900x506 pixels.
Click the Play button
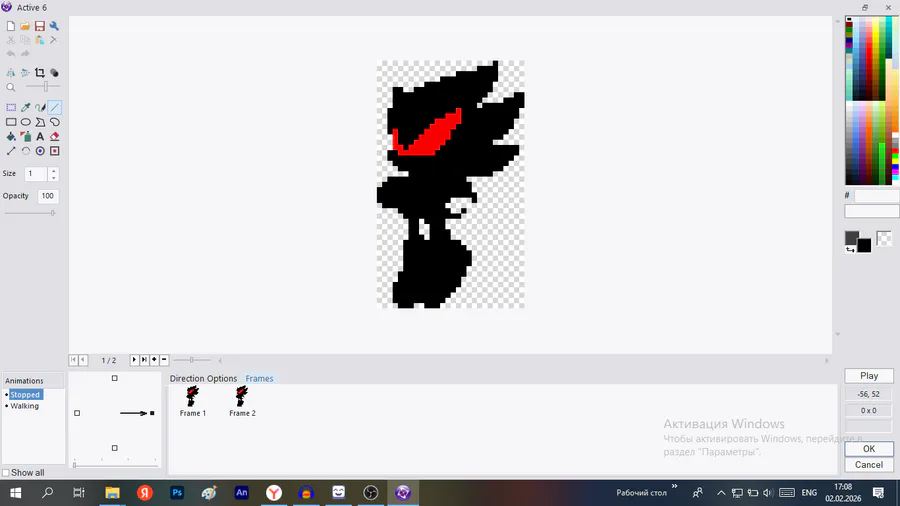869,376
